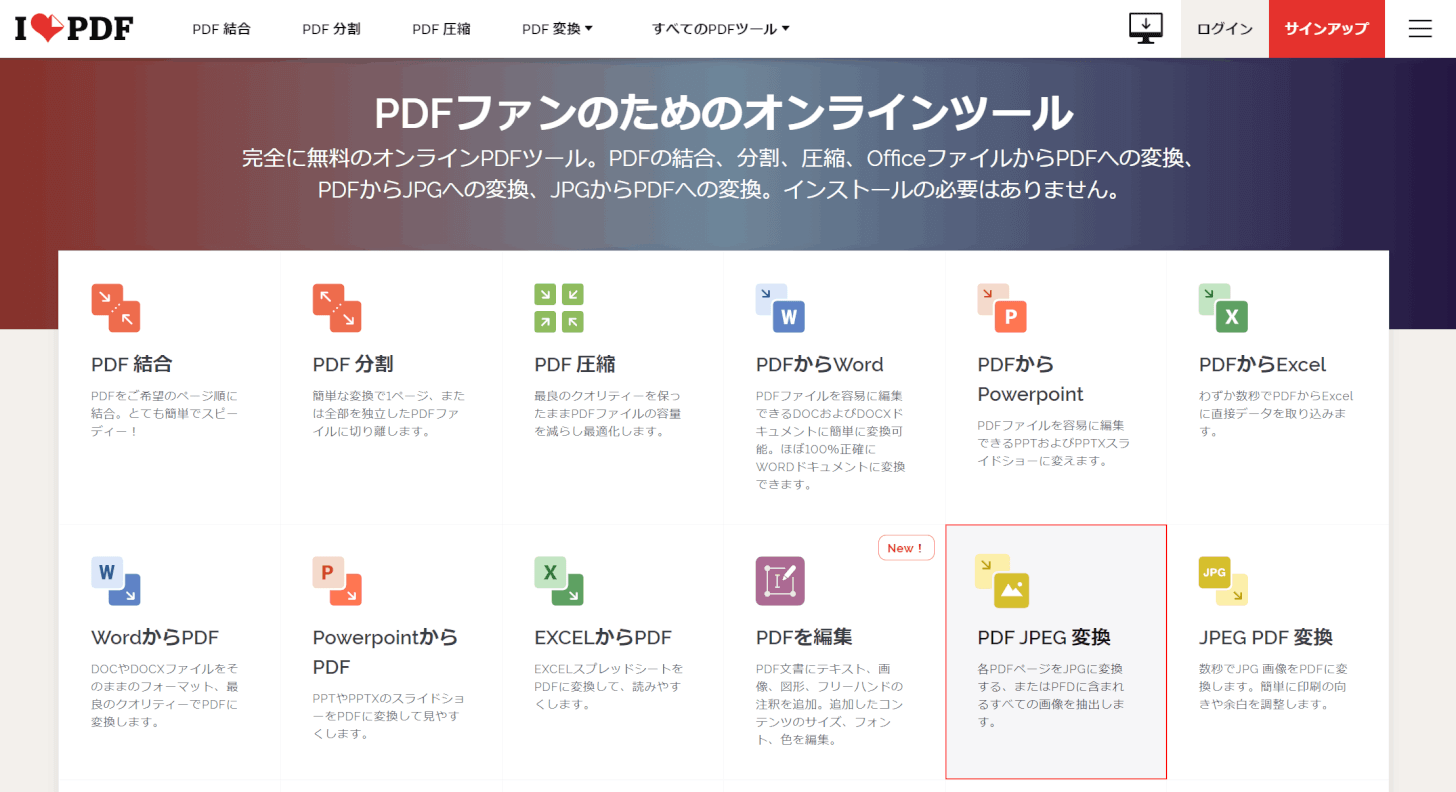Click the JPEG PDF 変換 icon
Screen dimensions: 1456x792
pyautogui.click(x=1224, y=581)
